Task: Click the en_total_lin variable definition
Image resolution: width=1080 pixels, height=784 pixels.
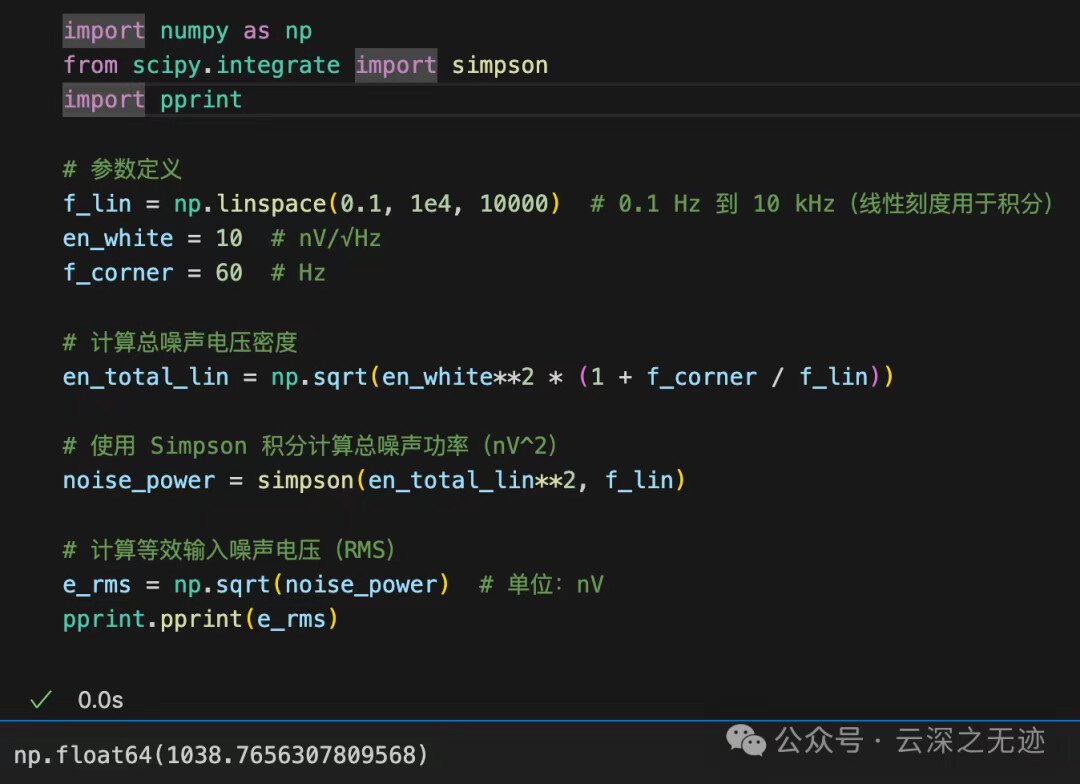Action: pyautogui.click(x=146, y=377)
